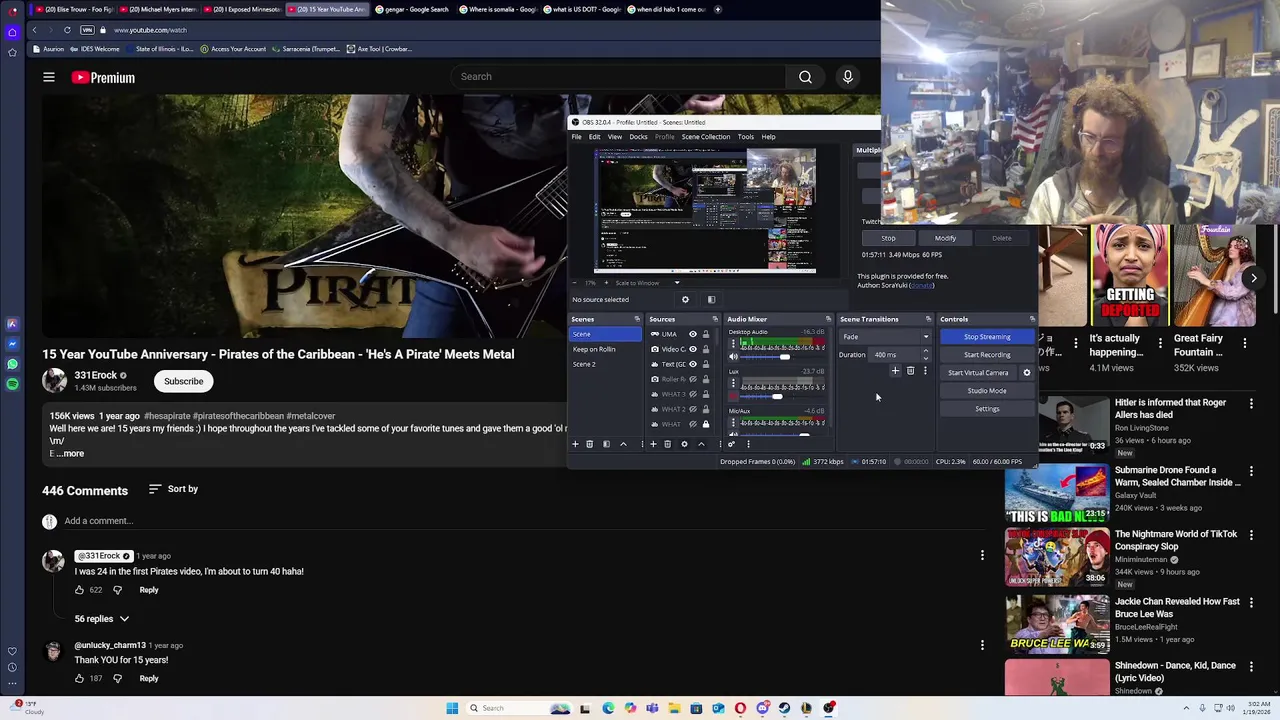
Task: Unlock the Video Capture source
Action: [705, 349]
